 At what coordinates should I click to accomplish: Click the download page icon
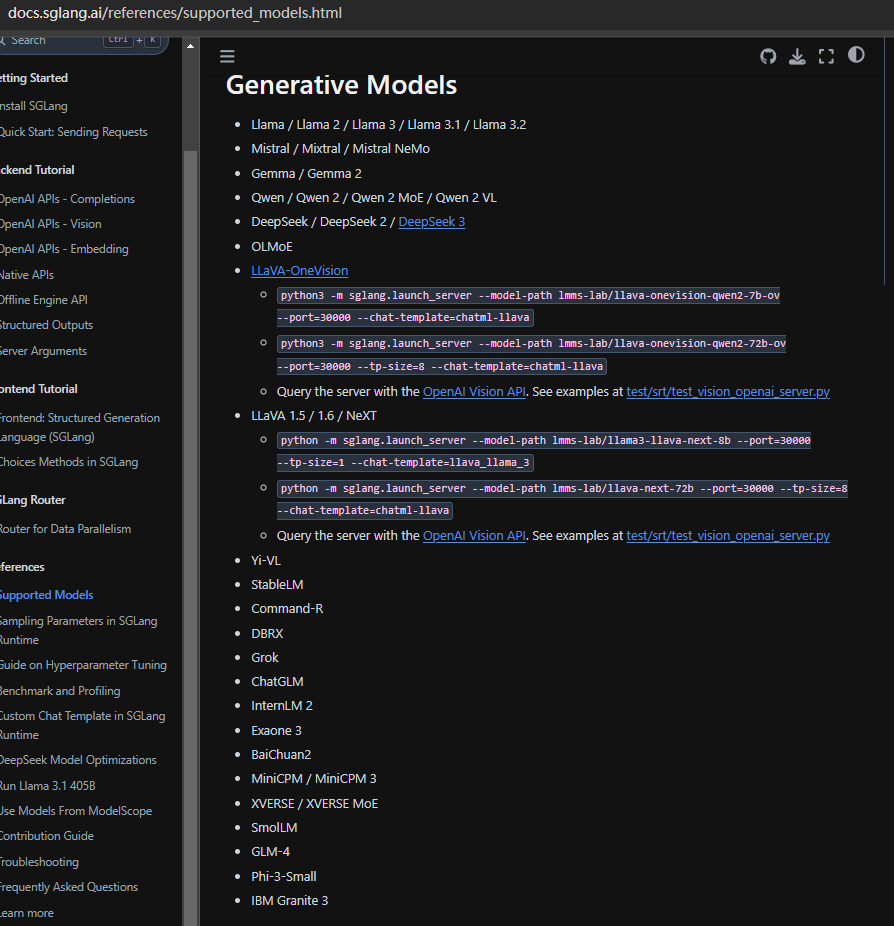click(797, 56)
